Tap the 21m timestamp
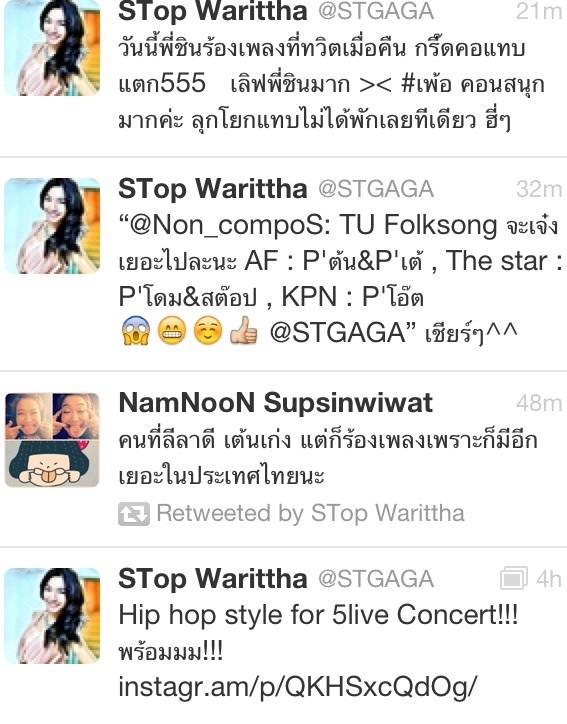567x724 pixels. point(539,11)
